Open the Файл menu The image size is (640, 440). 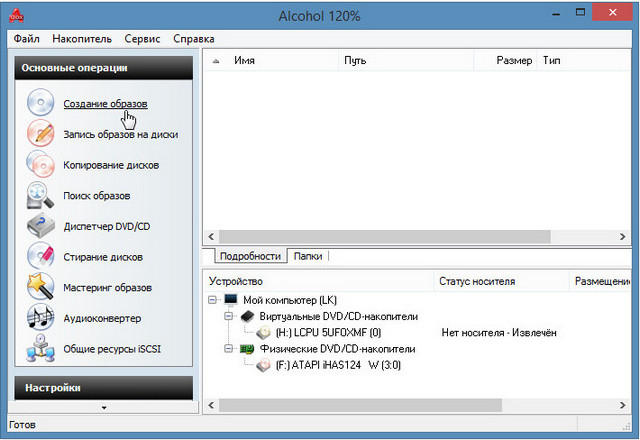27,39
